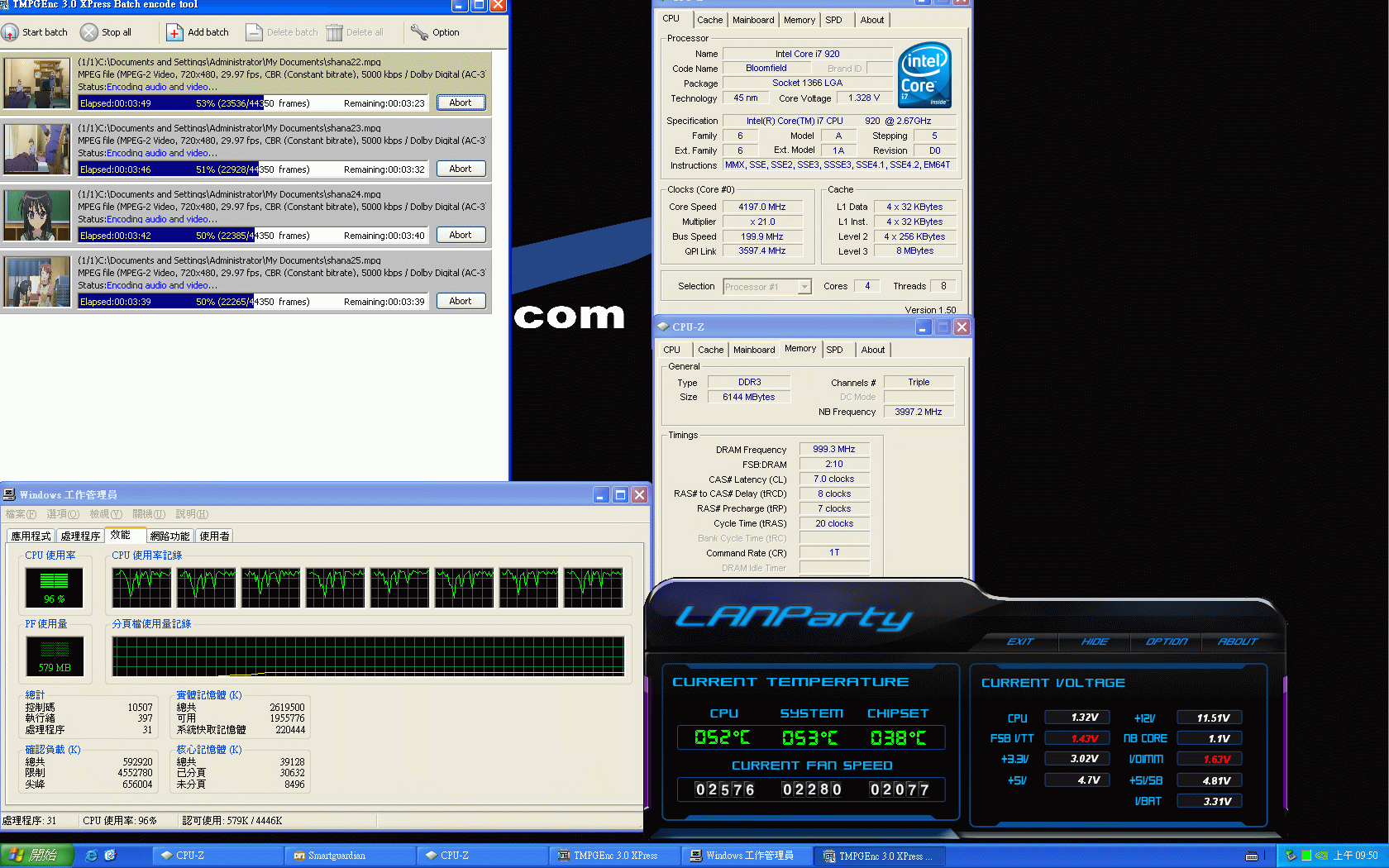Open the Option wrench icon

pyautogui.click(x=419, y=32)
